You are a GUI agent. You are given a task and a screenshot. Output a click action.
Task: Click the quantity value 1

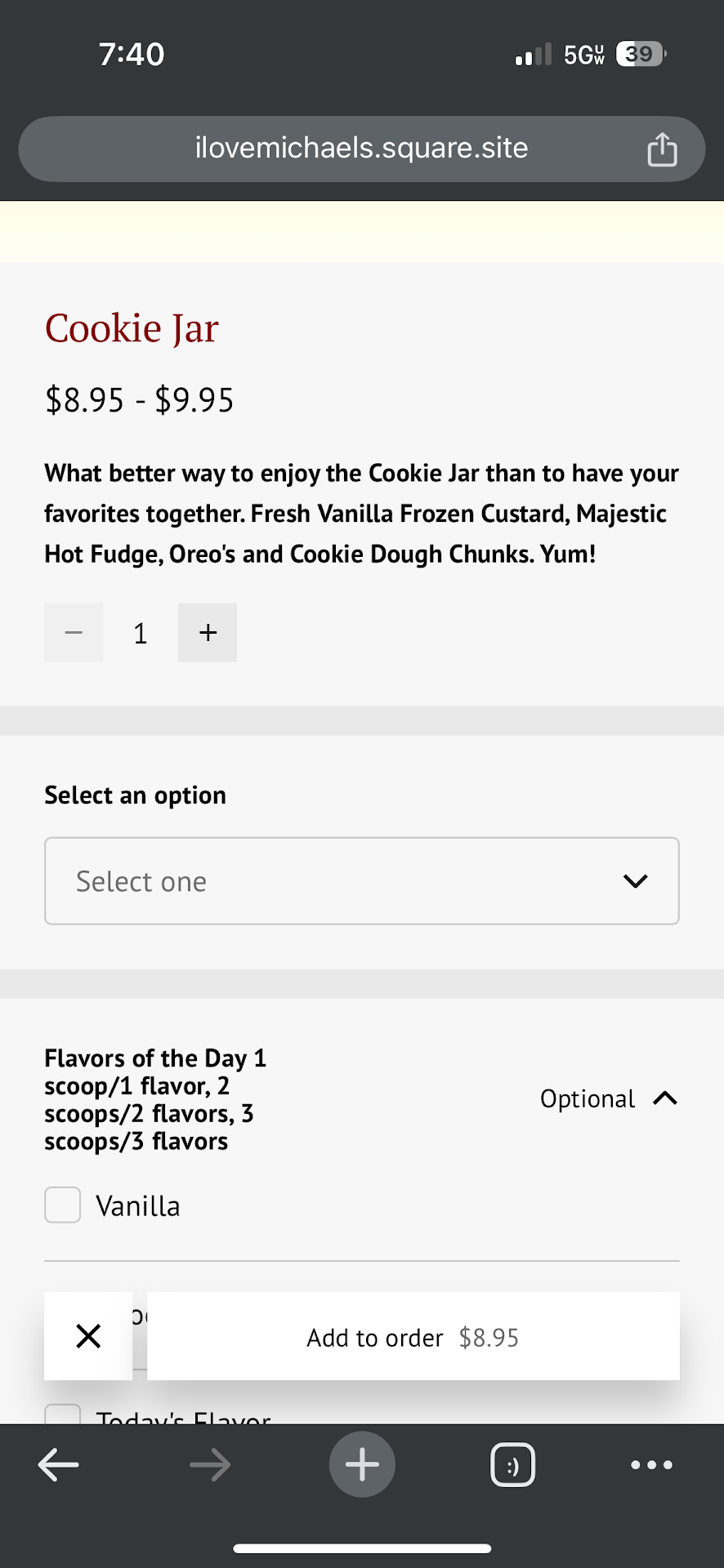coord(141,633)
